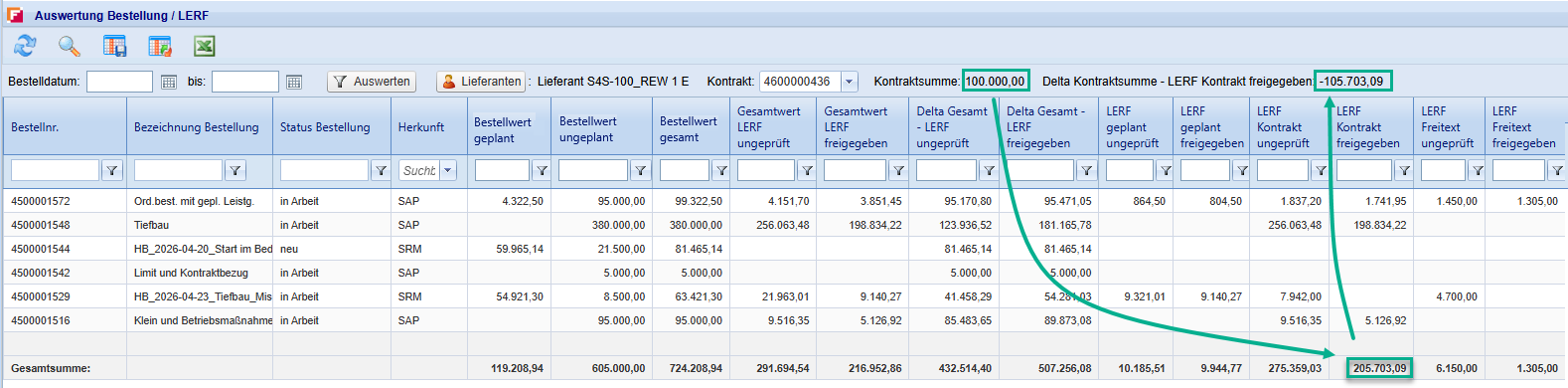Click the magnifying glass search icon
The height and width of the screenshot is (388, 1568).
pyautogui.click(x=69, y=46)
